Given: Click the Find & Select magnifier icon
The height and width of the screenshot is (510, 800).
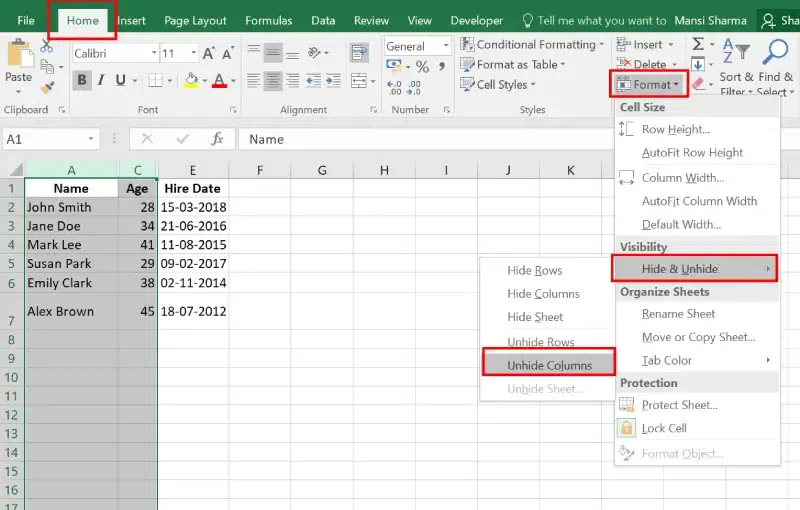Looking at the screenshot, I should click(776, 51).
